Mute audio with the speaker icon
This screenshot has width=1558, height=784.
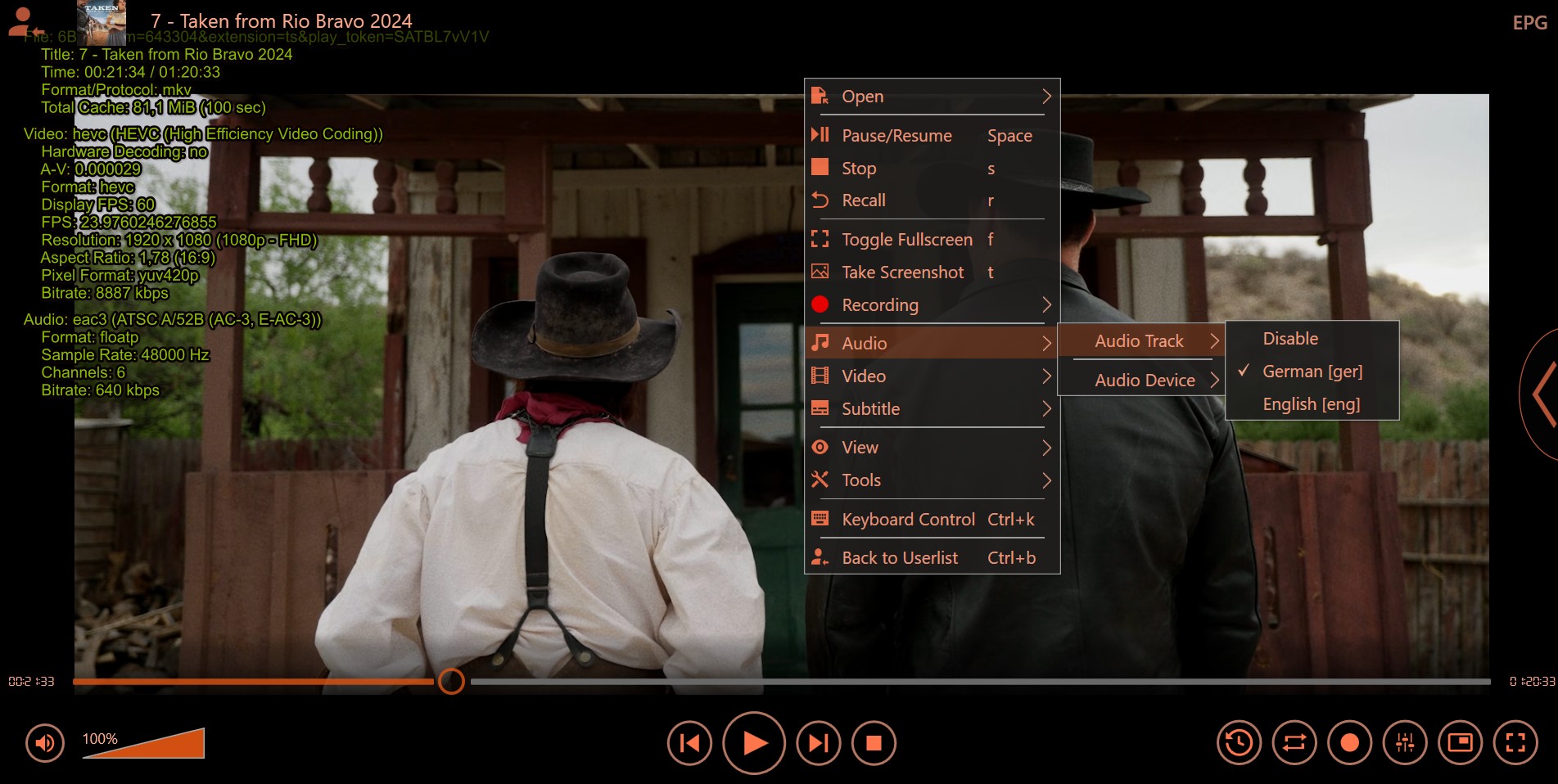pyautogui.click(x=45, y=743)
